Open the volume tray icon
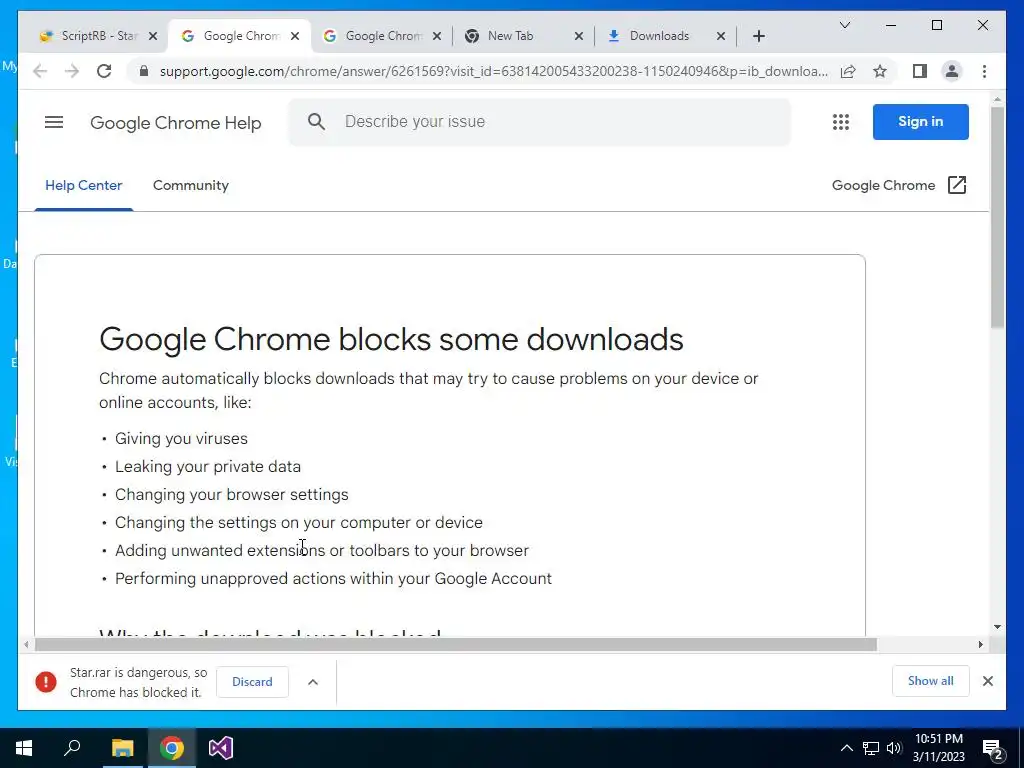1024x768 pixels. 894,748
